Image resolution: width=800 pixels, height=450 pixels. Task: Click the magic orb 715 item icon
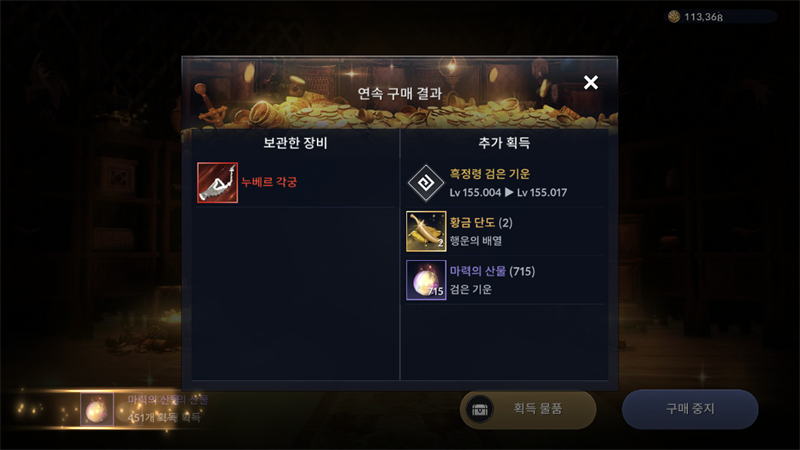point(426,280)
